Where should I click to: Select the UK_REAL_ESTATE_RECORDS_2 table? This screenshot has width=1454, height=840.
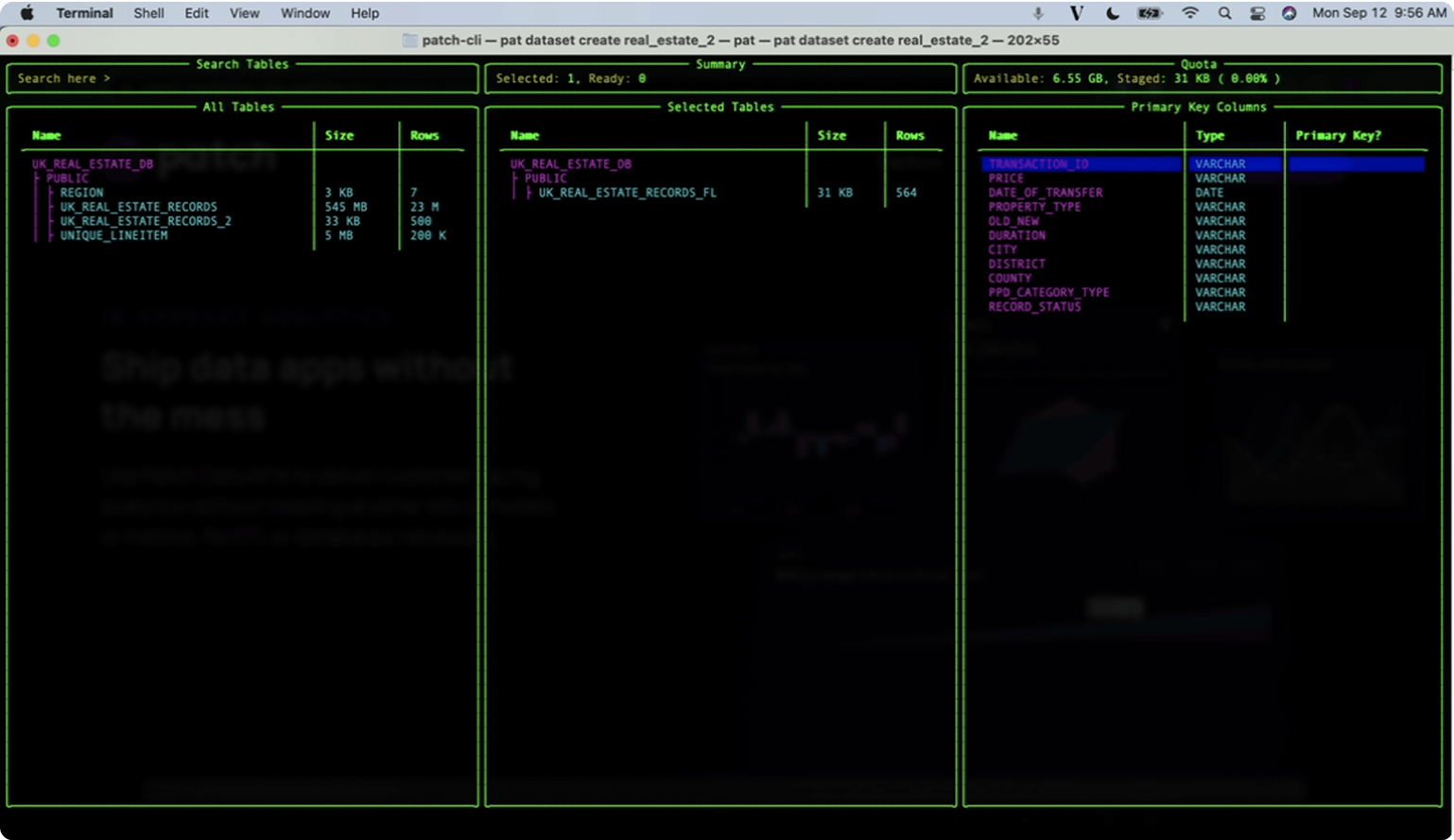pyautogui.click(x=146, y=221)
